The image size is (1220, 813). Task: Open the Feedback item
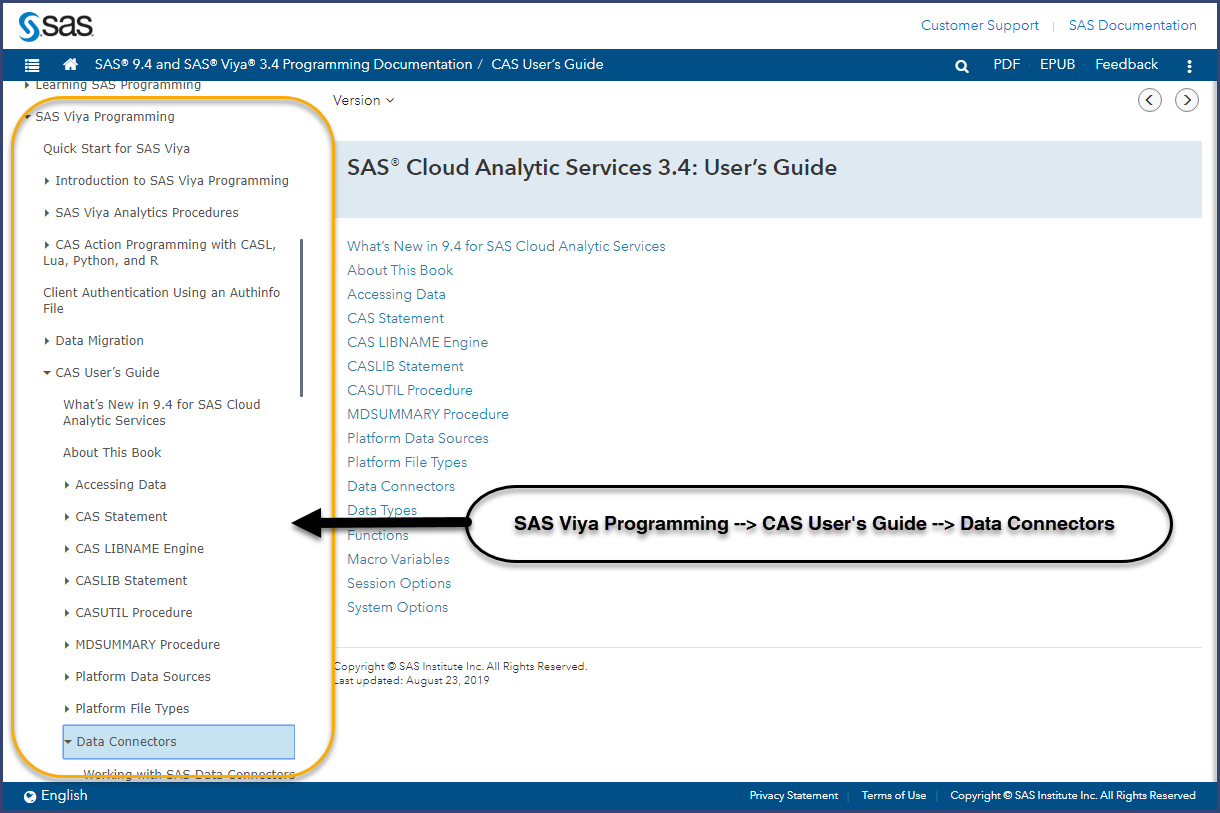[x=1126, y=64]
